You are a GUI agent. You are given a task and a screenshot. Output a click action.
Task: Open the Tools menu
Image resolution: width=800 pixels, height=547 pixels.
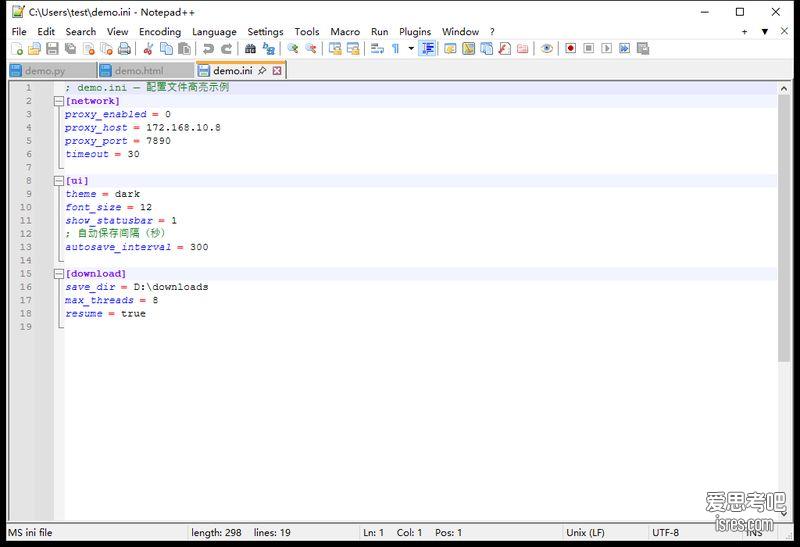307,32
